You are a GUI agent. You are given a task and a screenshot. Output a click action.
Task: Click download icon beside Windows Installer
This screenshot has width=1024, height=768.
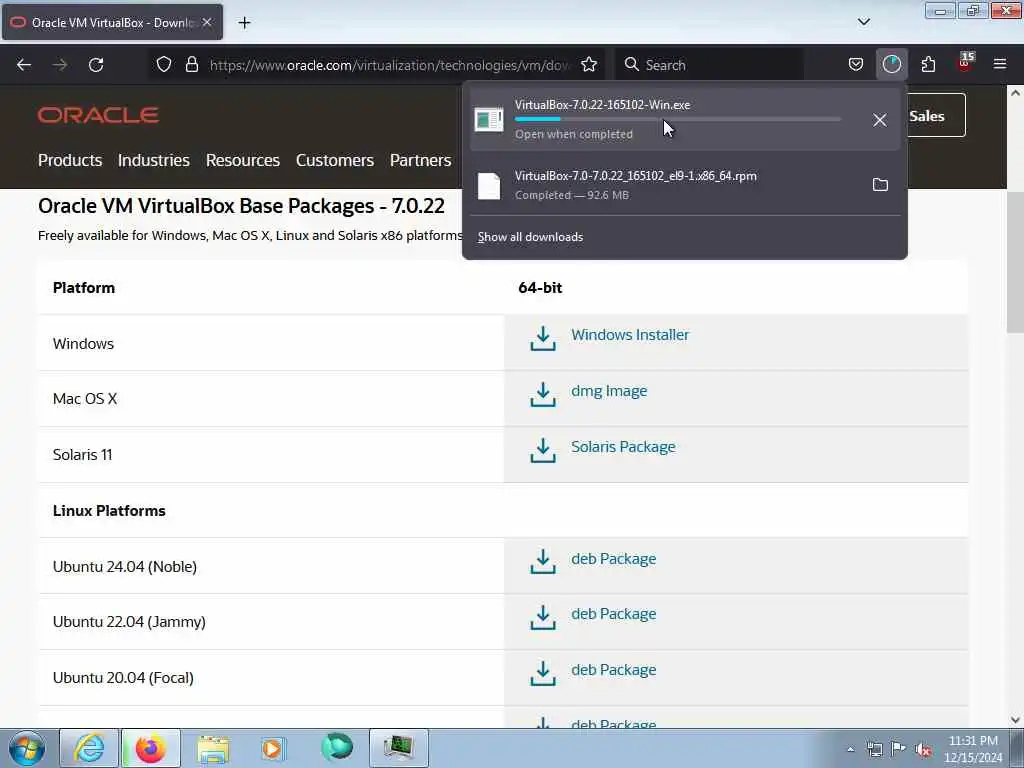pos(543,339)
